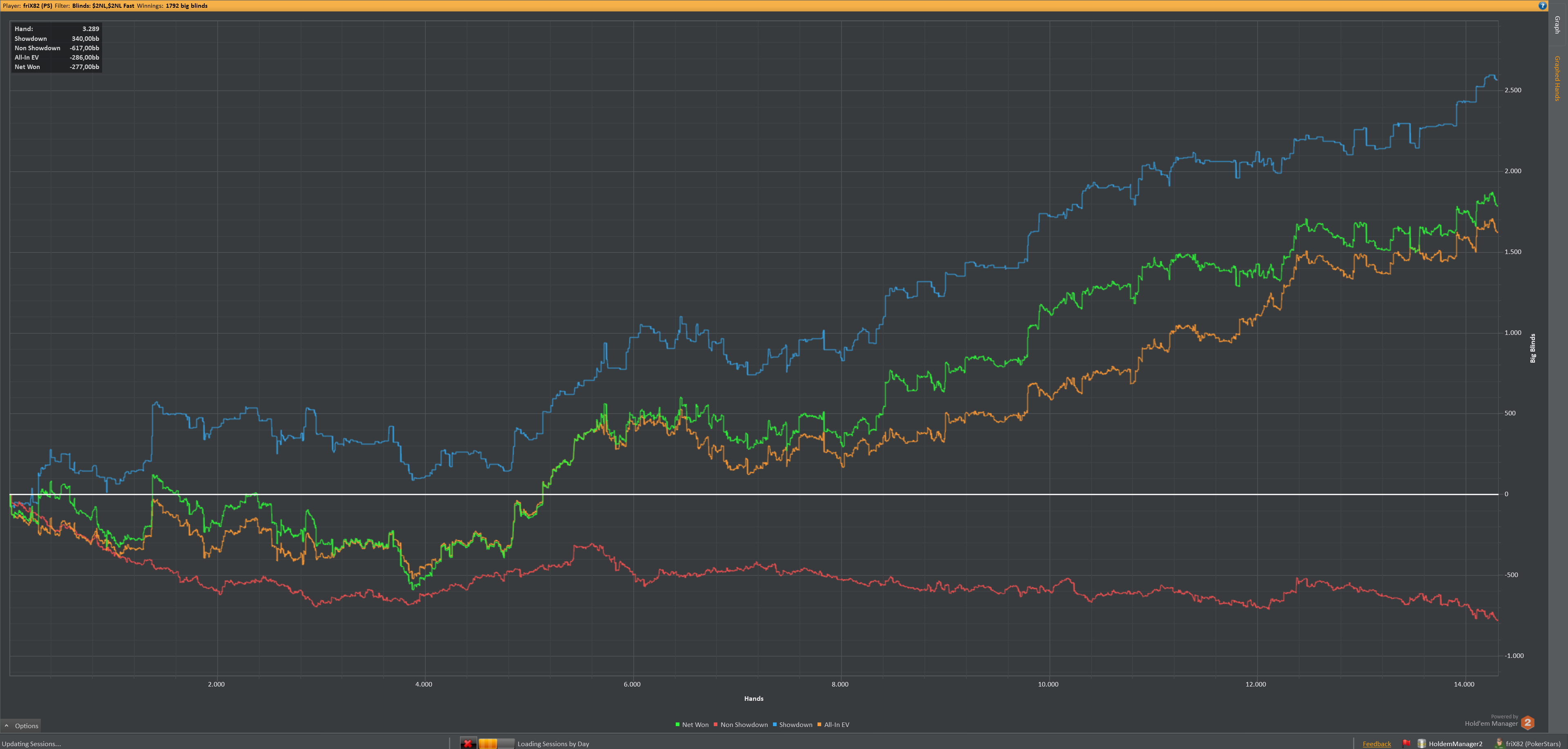The image size is (1568, 749).
Task: Click the blue Showdown legend square
Action: click(x=775, y=724)
